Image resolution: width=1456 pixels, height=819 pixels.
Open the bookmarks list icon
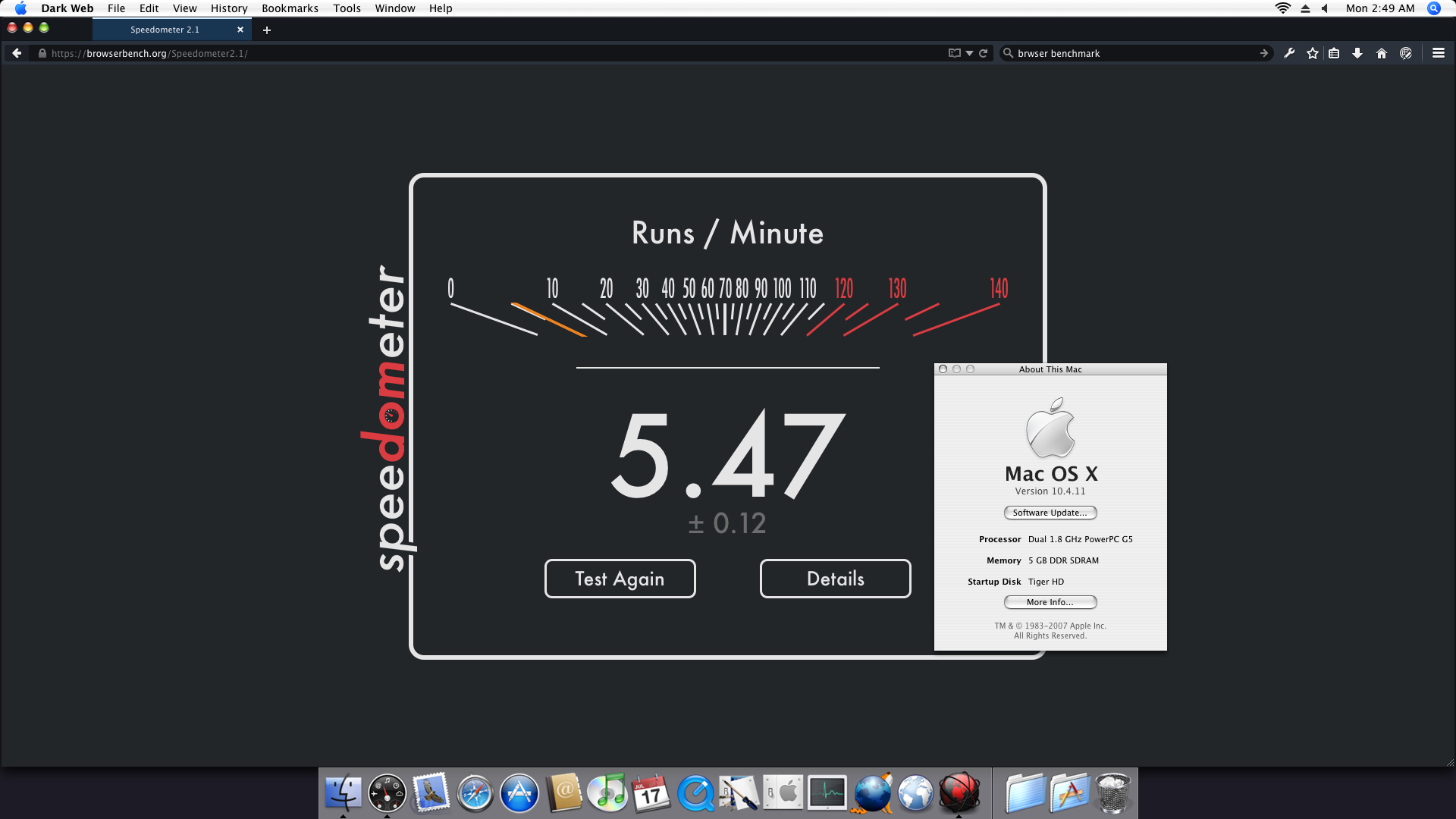coord(1335,53)
